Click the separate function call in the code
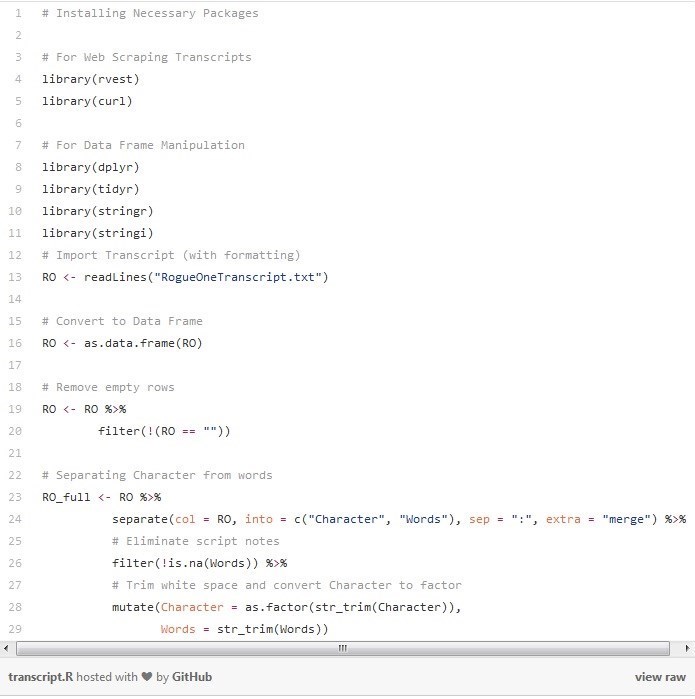The image size is (695, 699). pos(142,519)
